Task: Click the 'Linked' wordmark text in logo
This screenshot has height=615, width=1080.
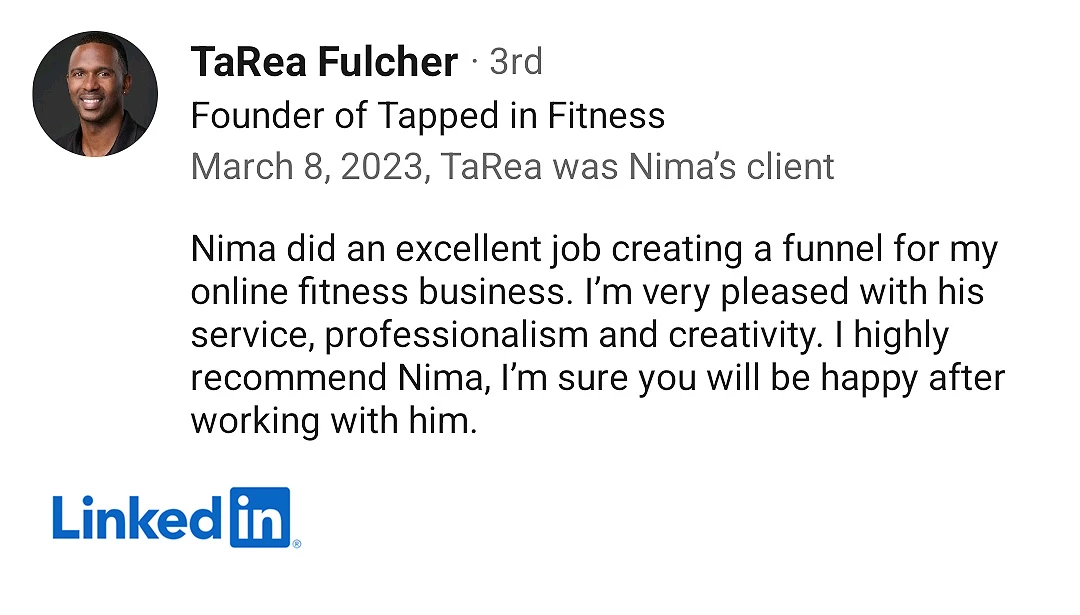Action: [x=138, y=517]
